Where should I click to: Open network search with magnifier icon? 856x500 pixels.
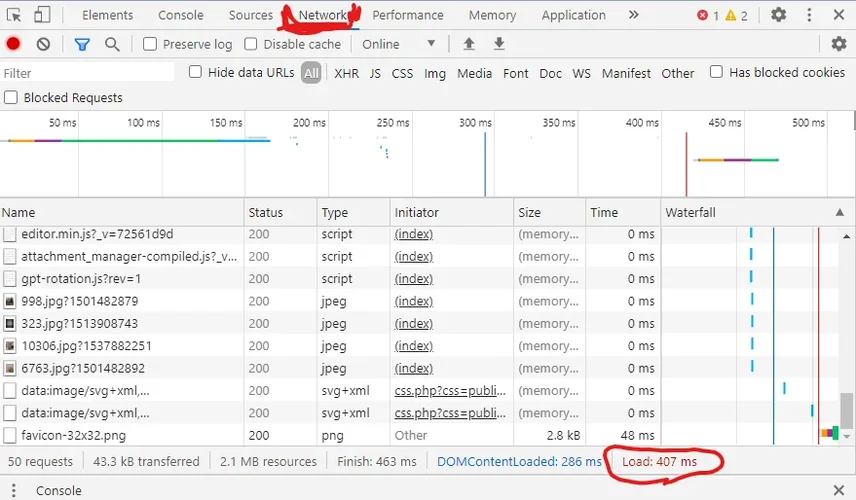112,44
